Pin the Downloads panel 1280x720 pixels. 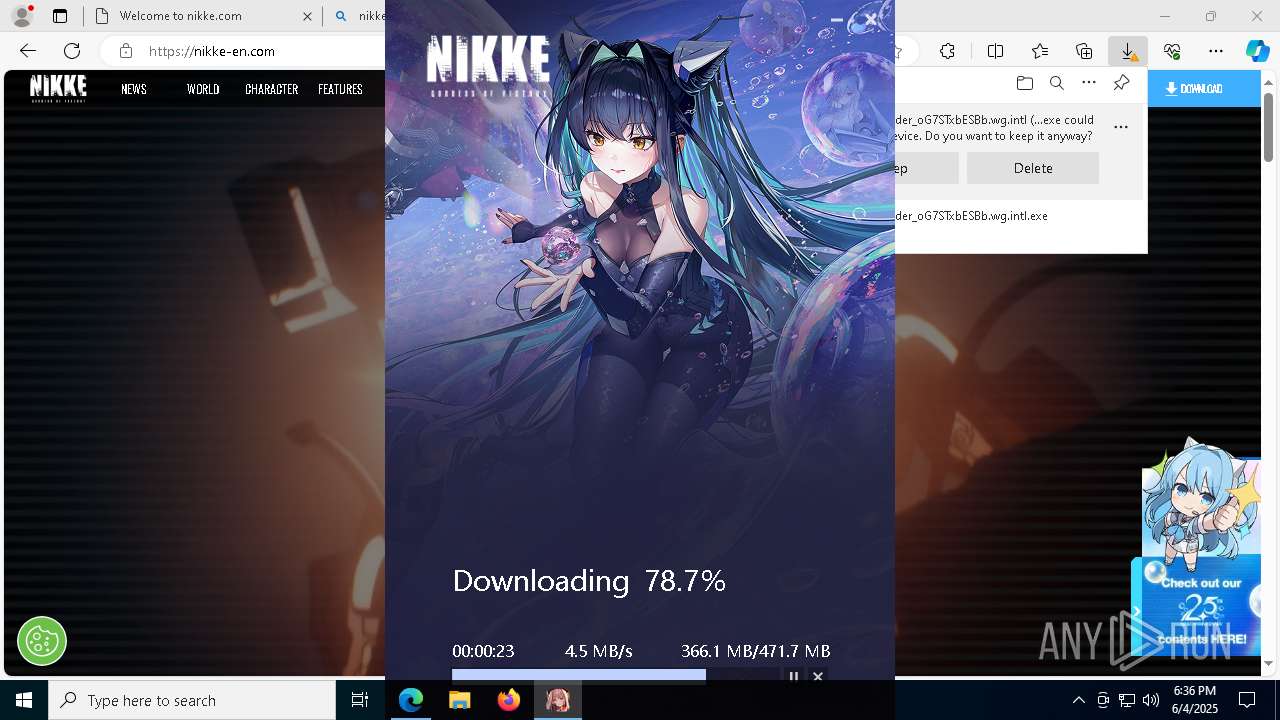1121,83
